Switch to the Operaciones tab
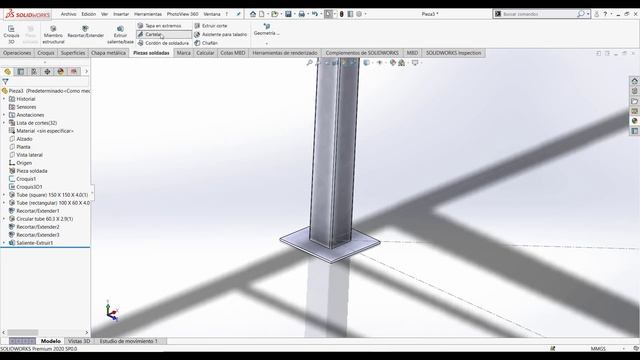This screenshot has width=640, height=360. click(x=17, y=53)
